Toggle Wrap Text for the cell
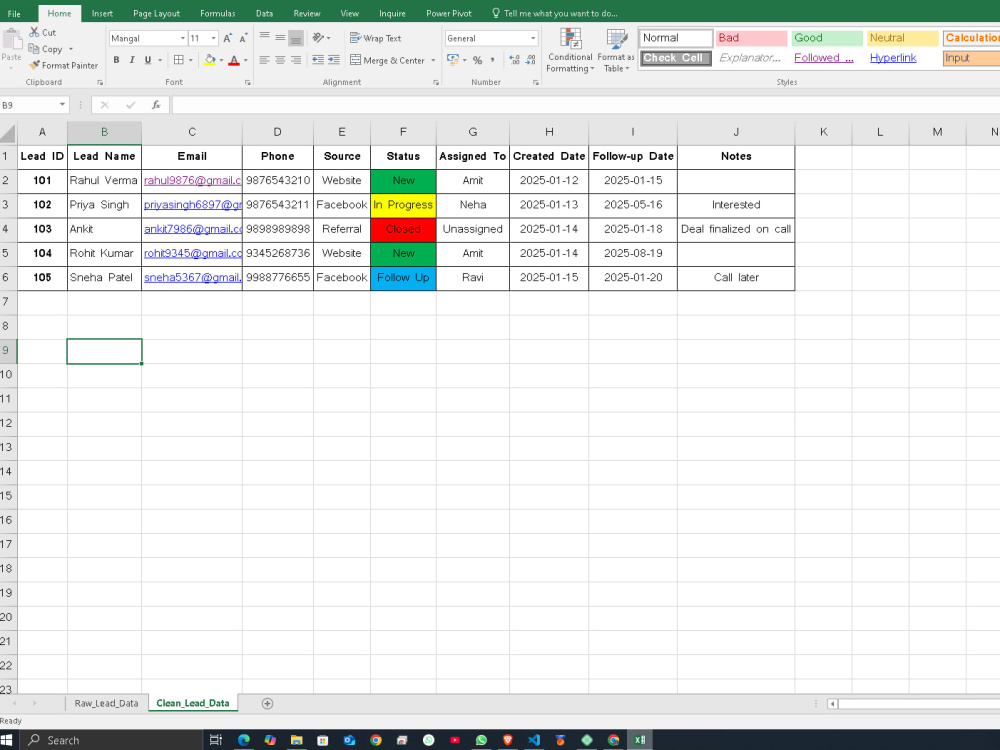 point(376,38)
